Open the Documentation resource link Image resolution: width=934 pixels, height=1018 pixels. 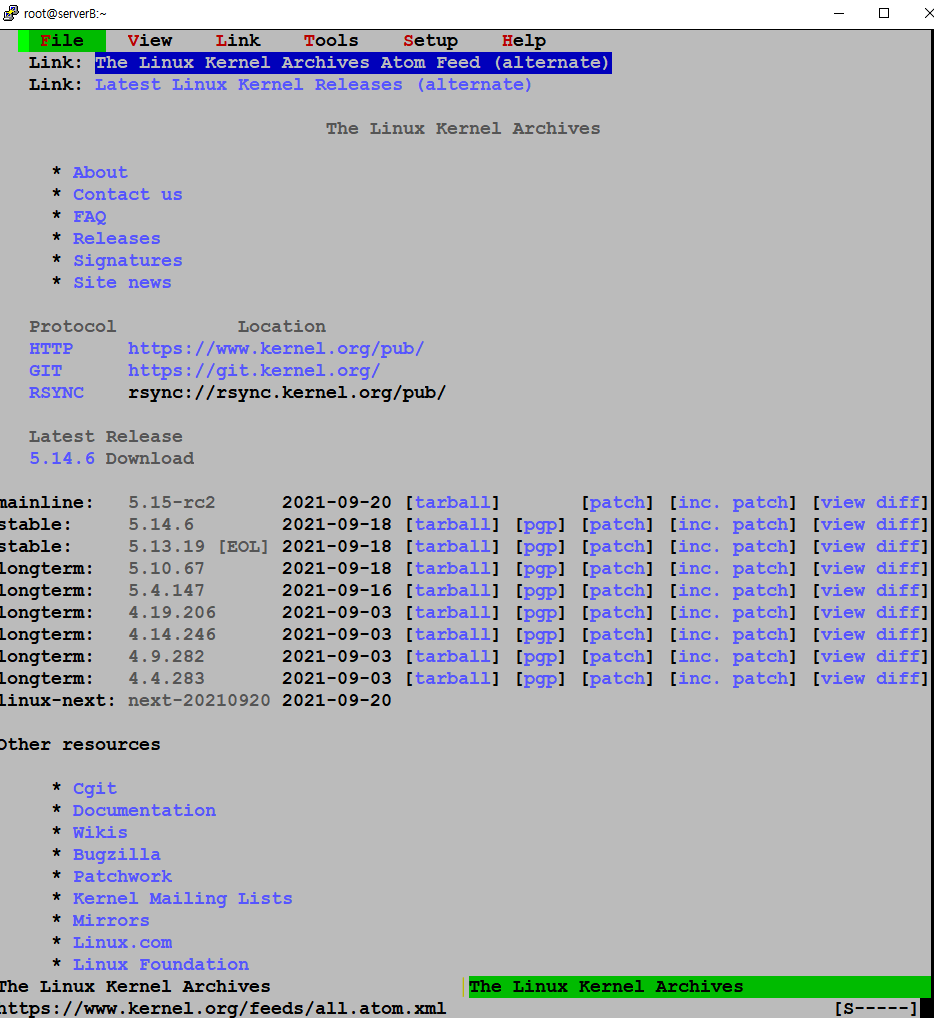144,811
